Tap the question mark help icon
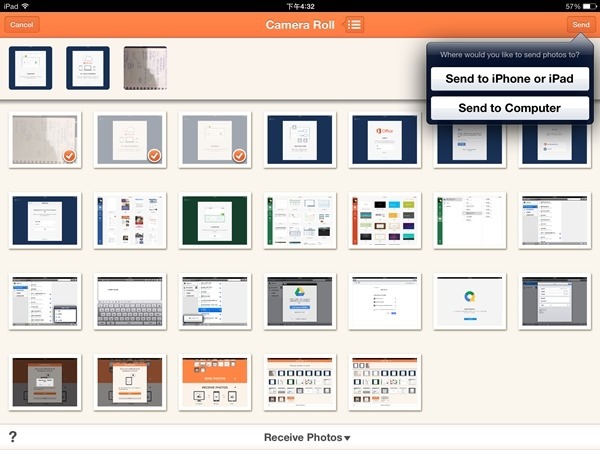Image resolution: width=600 pixels, height=450 pixels. tap(13, 437)
